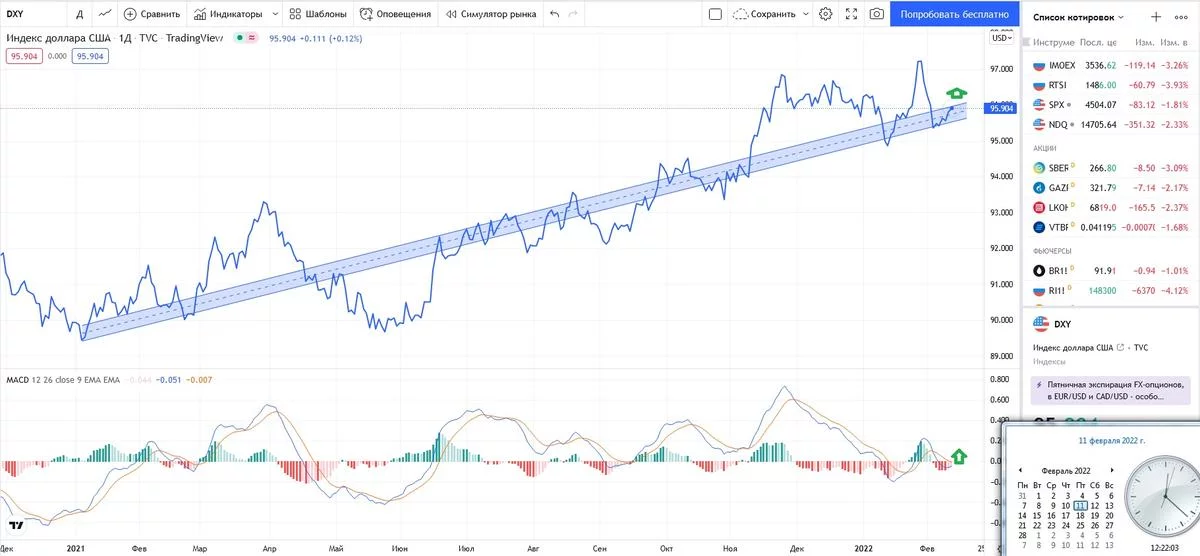Screen dimensions: 1200x556
Task: Sort by Посл. цена column header
Action: pos(1098,43)
